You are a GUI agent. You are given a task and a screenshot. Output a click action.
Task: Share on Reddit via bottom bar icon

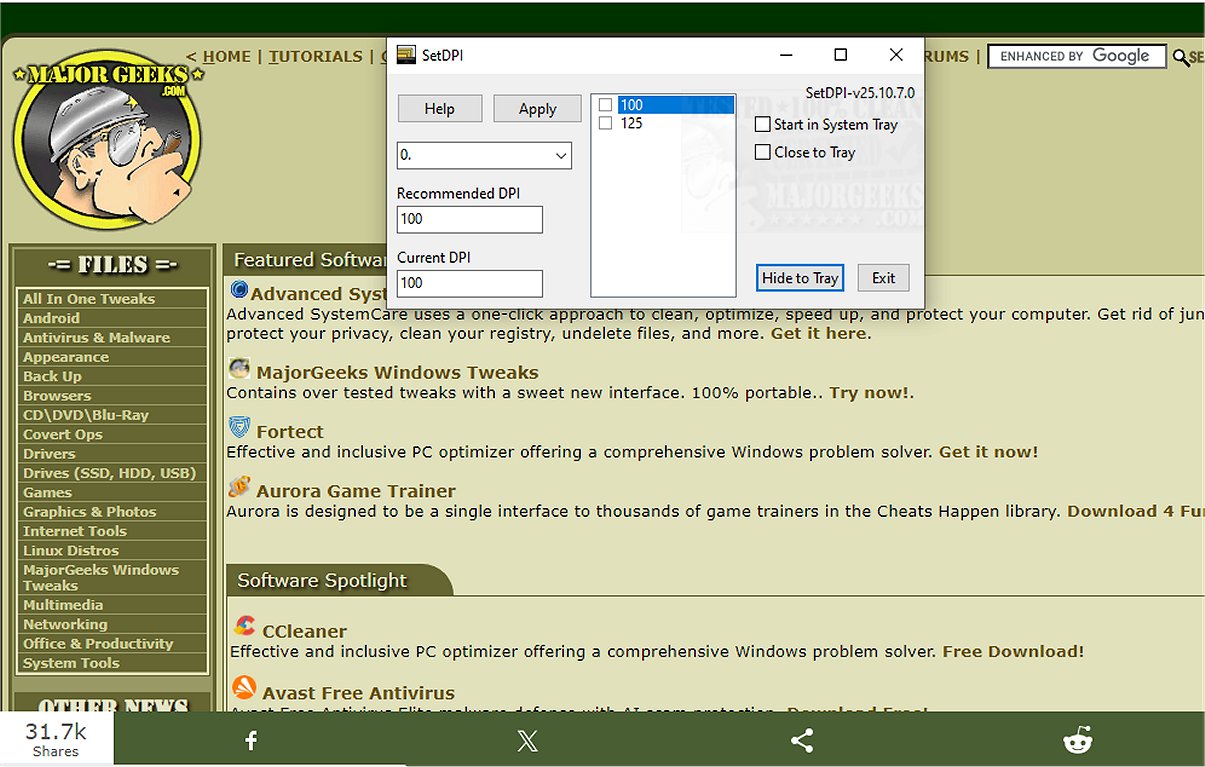pyautogui.click(x=1078, y=740)
